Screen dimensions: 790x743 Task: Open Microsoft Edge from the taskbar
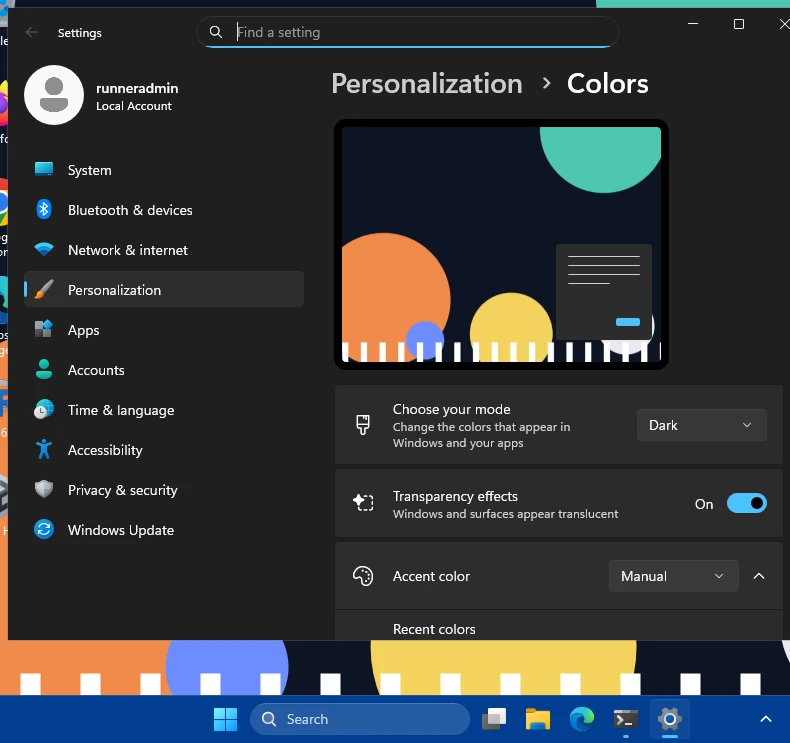click(581, 719)
